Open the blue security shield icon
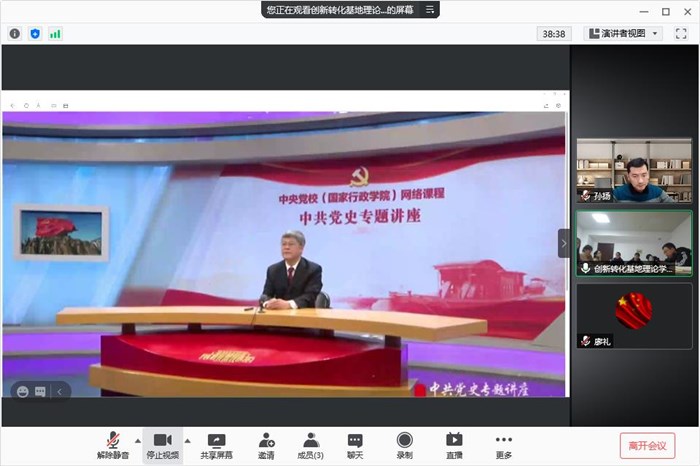 coord(35,33)
